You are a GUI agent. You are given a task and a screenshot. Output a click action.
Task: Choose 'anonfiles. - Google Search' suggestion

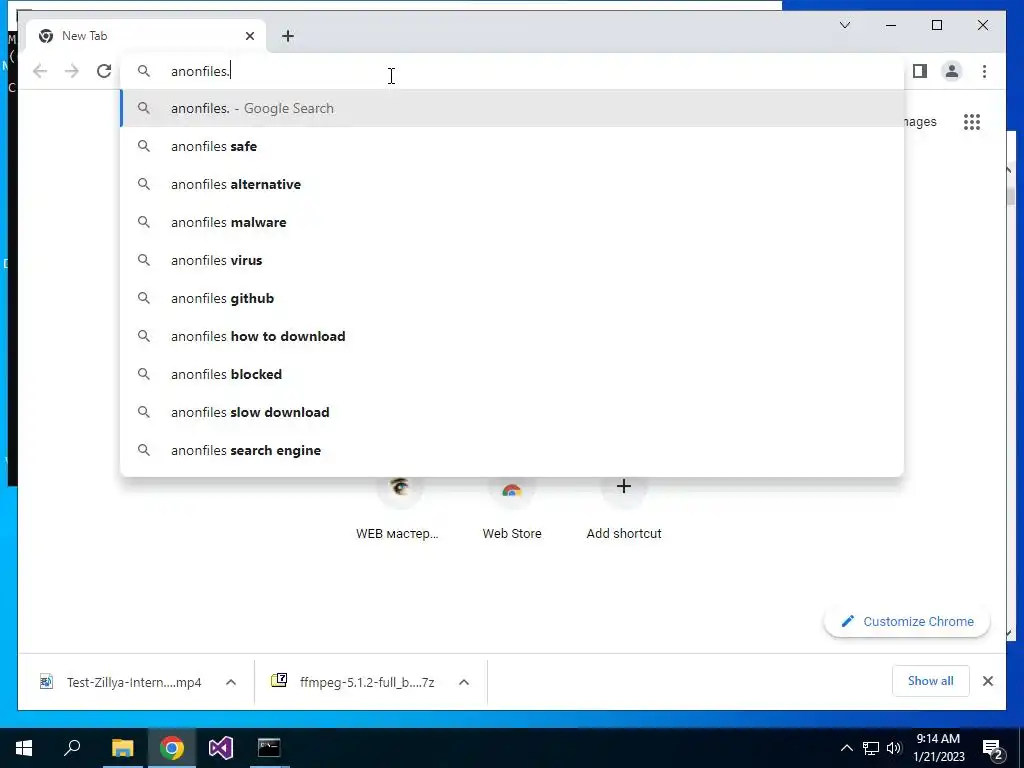(x=512, y=108)
